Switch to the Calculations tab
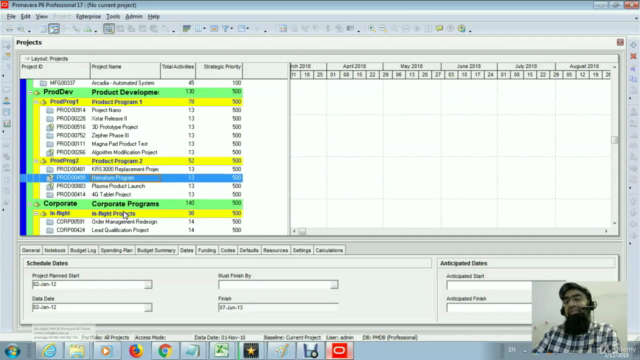Image resolution: width=640 pixels, height=360 pixels. (329, 250)
